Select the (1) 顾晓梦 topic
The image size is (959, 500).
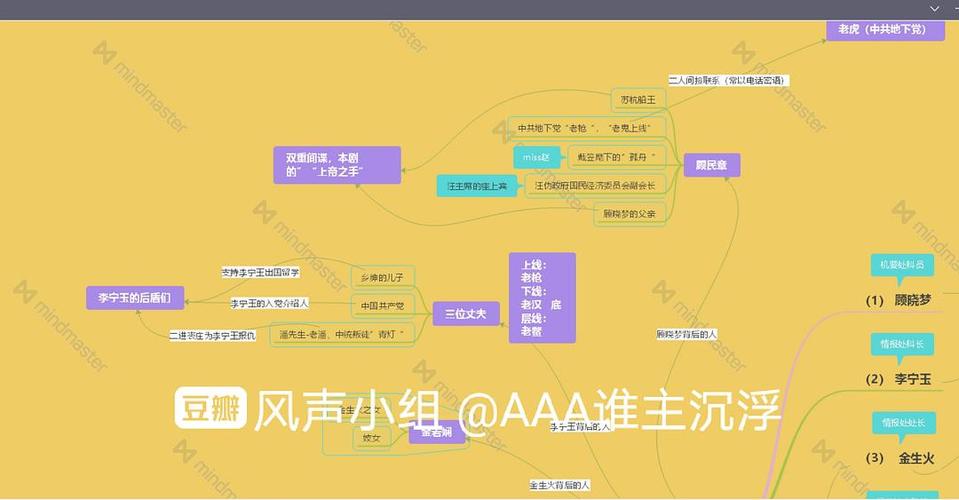[x=898, y=300]
